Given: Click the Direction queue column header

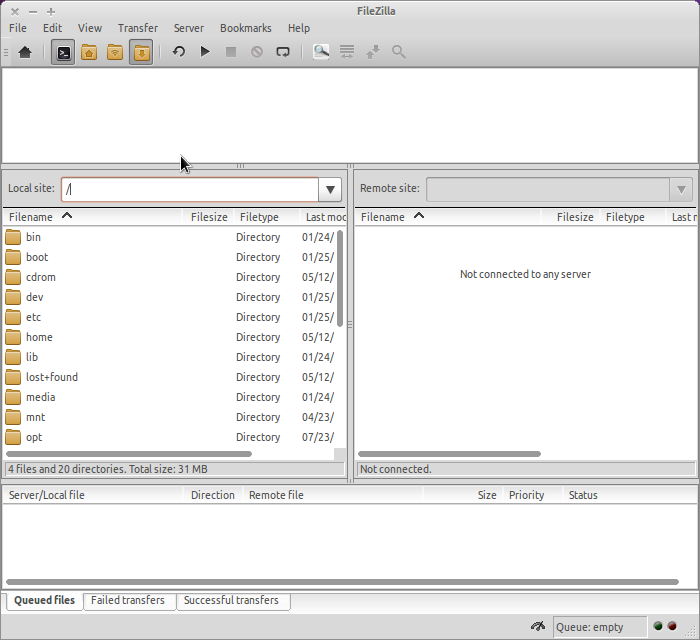Looking at the screenshot, I should click(212, 495).
